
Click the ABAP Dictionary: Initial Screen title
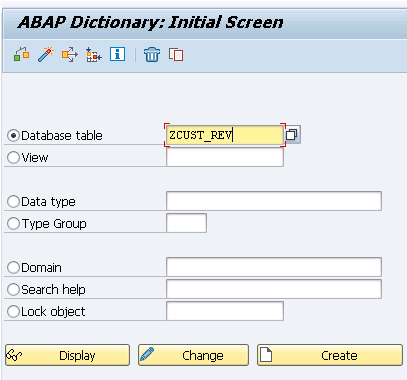point(151,23)
